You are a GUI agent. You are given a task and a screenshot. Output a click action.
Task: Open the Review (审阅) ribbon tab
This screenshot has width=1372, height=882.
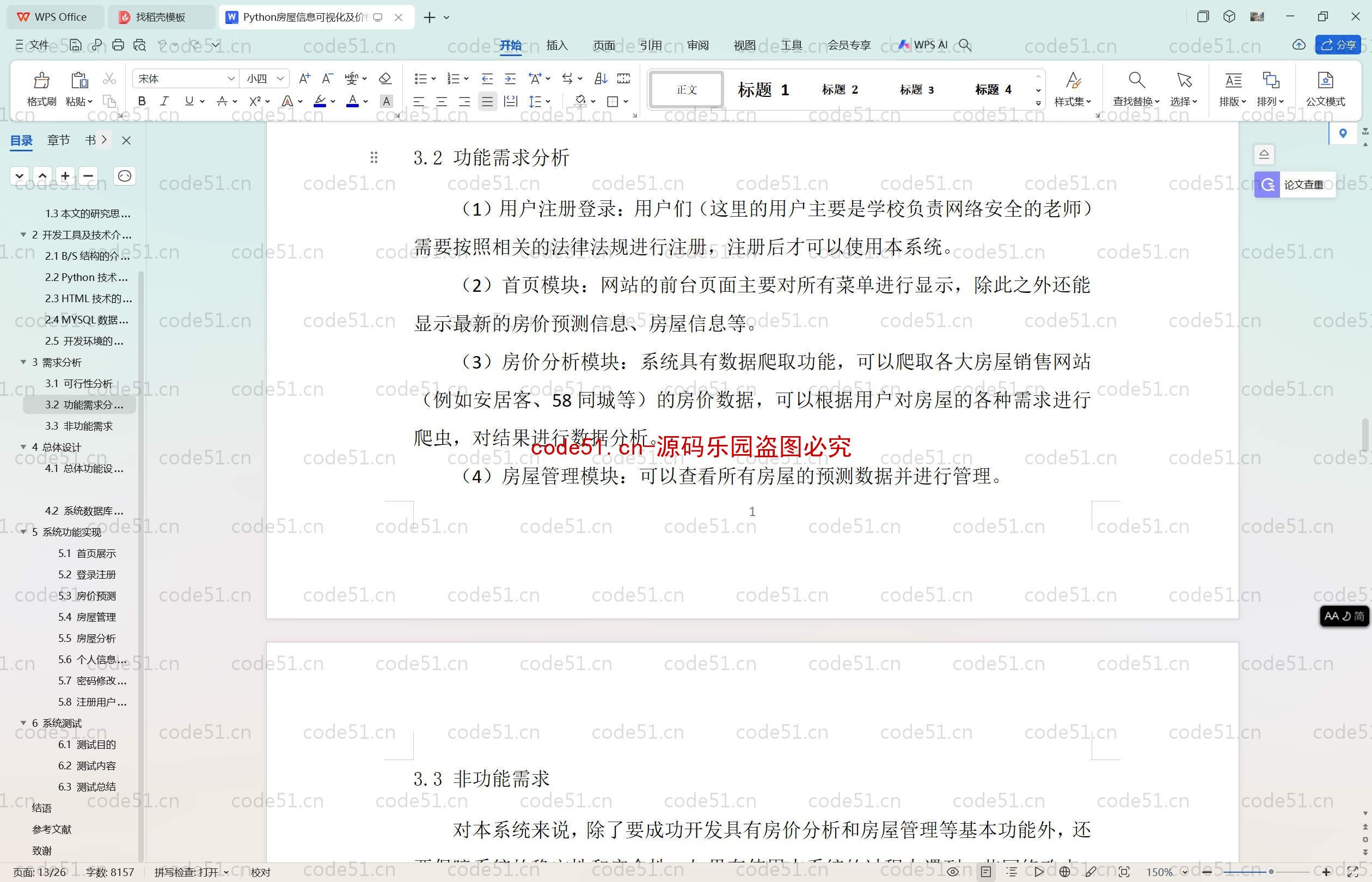(697, 45)
